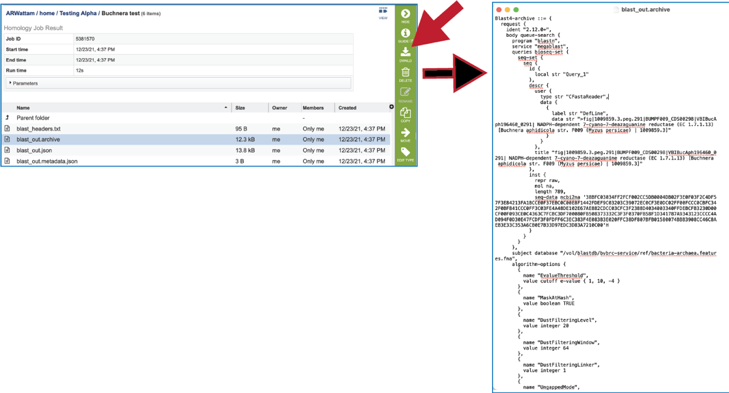Viewport: 729px width, 393px height.
Task: Click the Delete trash icon
Action: pyautogui.click(x=405, y=72)
